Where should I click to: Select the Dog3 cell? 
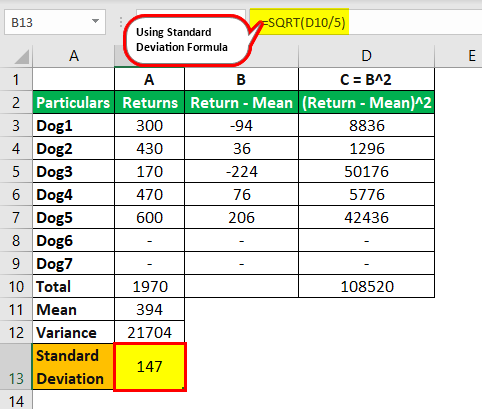point(73,171)
